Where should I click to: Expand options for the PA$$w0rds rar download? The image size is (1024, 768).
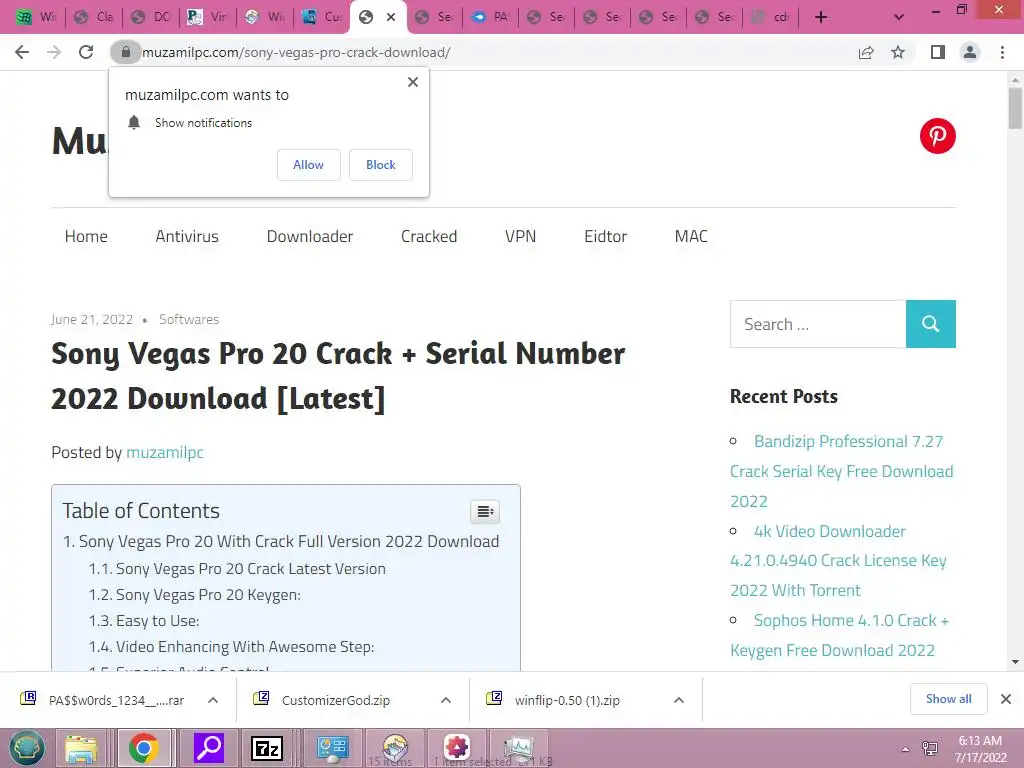213,700
